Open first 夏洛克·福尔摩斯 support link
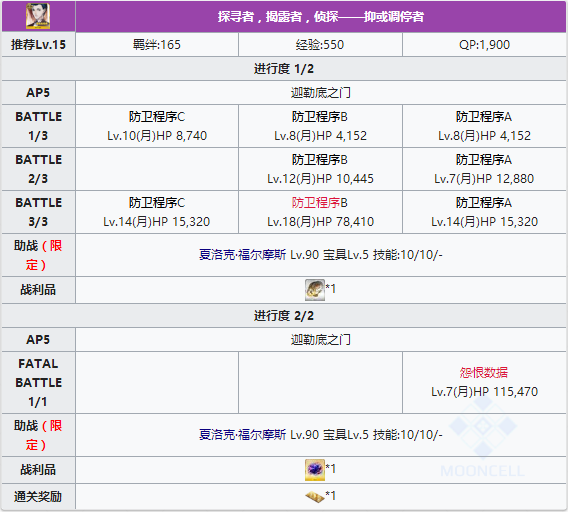This screenshot has height=512, width=568. coord(242,255)
